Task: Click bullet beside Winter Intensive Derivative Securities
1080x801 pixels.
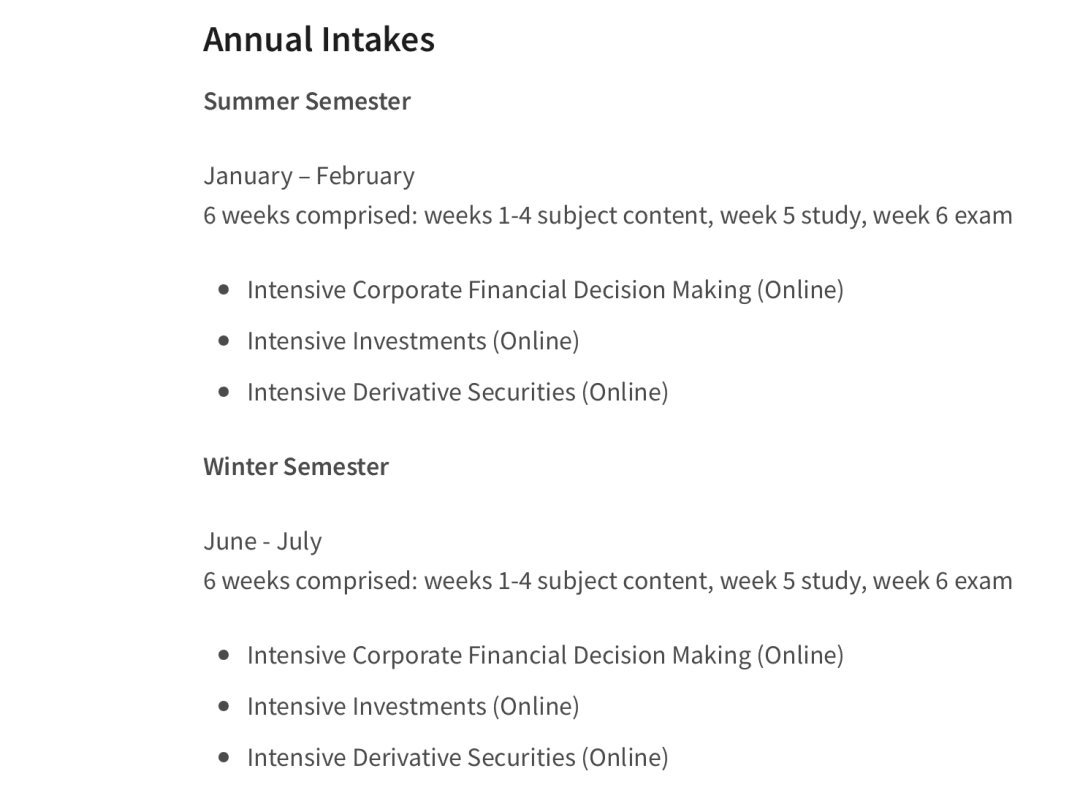Action: [223, 757]
